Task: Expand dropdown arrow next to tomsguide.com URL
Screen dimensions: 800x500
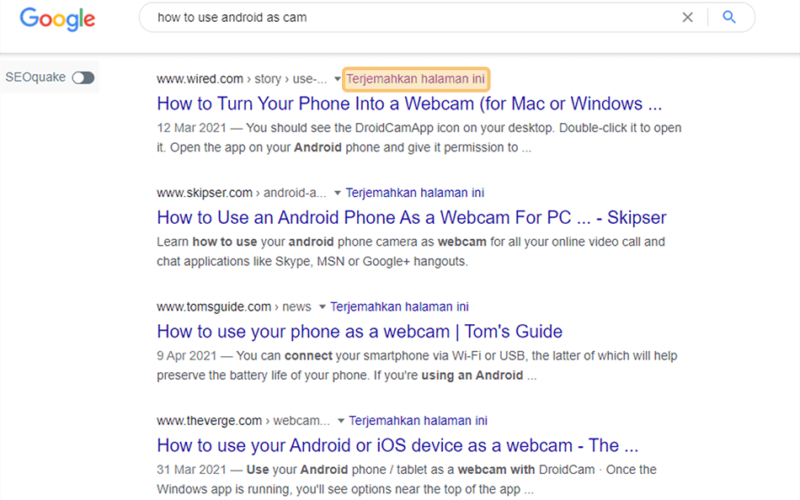Action: 322,307
